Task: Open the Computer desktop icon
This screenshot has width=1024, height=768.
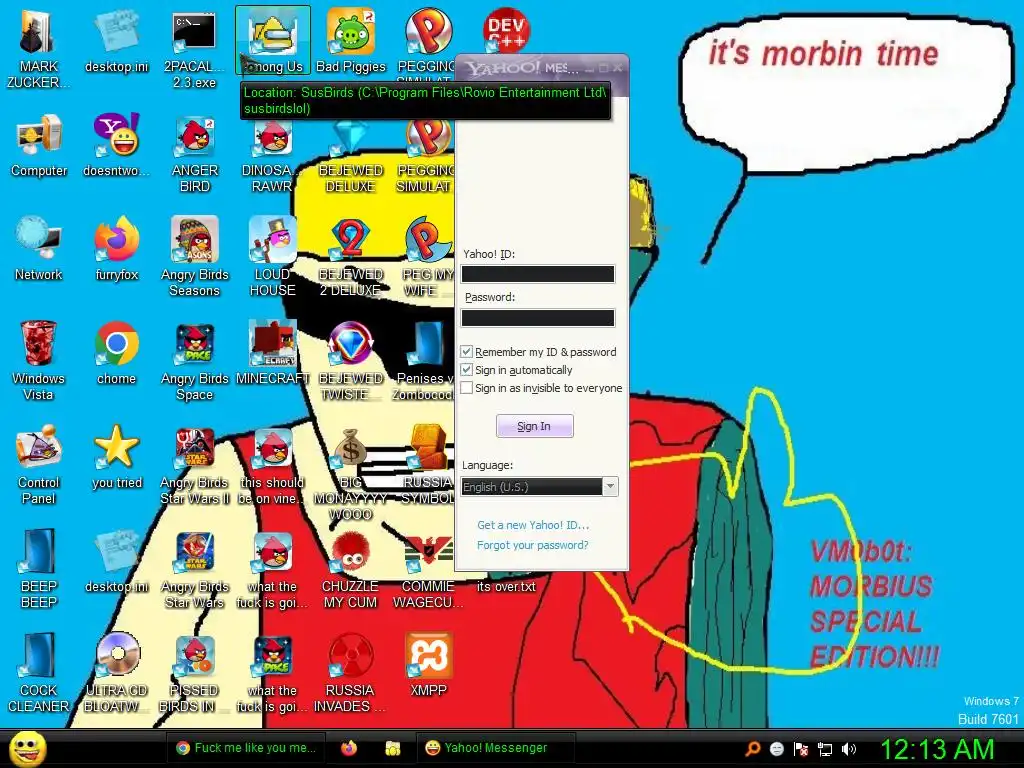Action: (x=39, y=145)
